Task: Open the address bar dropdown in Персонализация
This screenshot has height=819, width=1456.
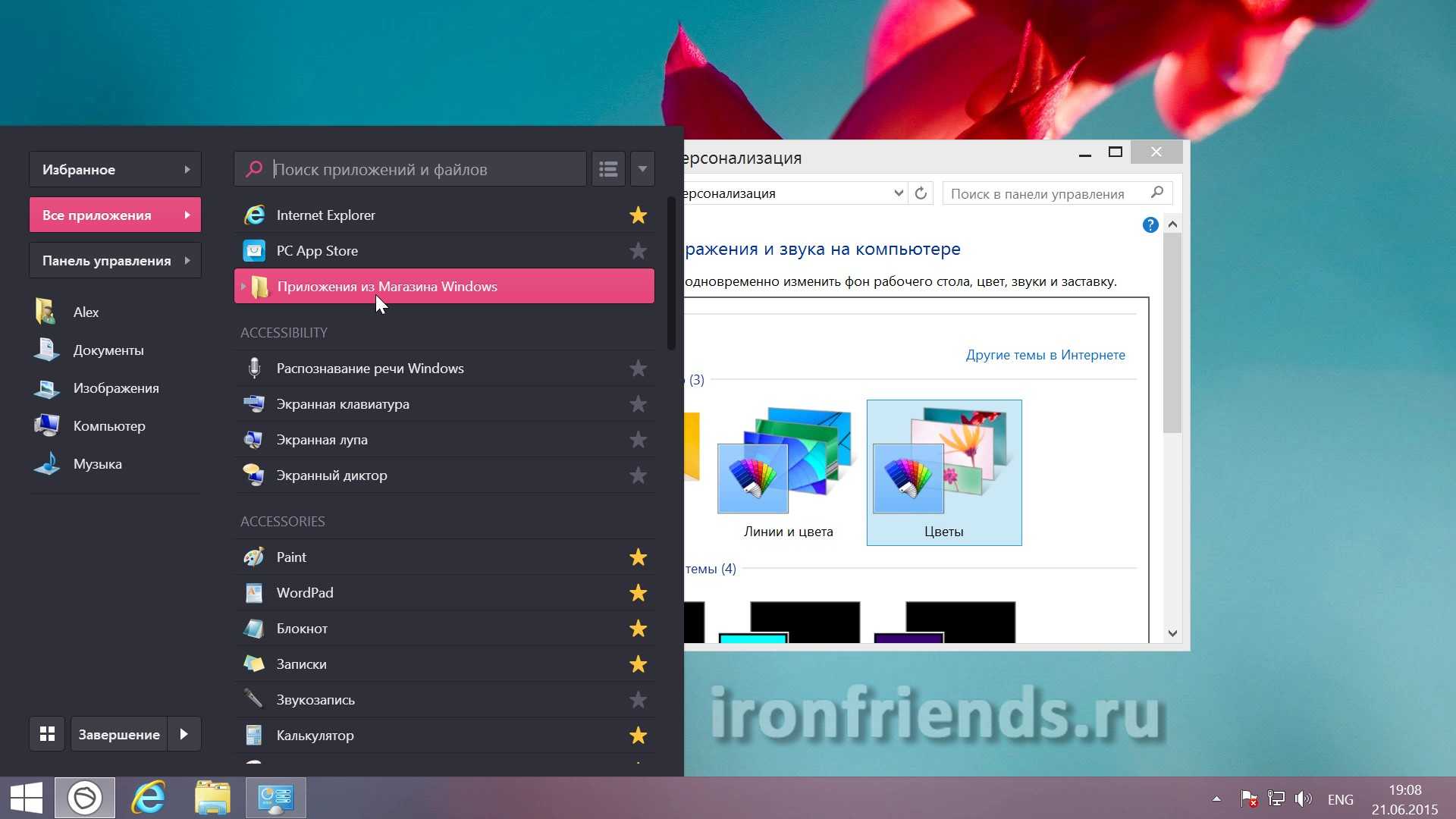Action: click(899, 193)
